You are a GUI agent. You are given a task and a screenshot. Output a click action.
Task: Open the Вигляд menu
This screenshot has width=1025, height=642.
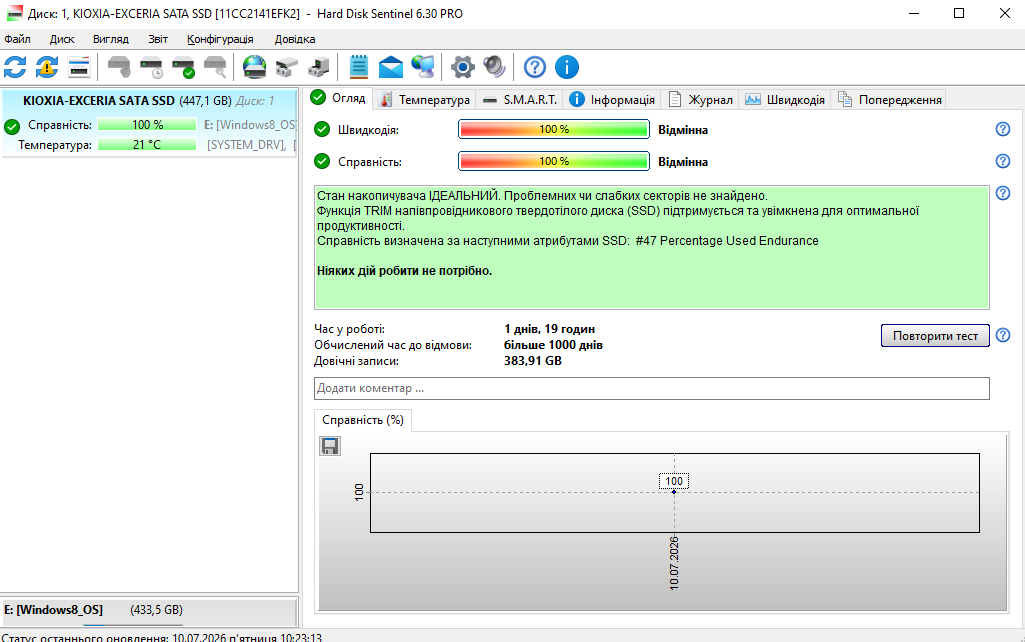[110, 39]
